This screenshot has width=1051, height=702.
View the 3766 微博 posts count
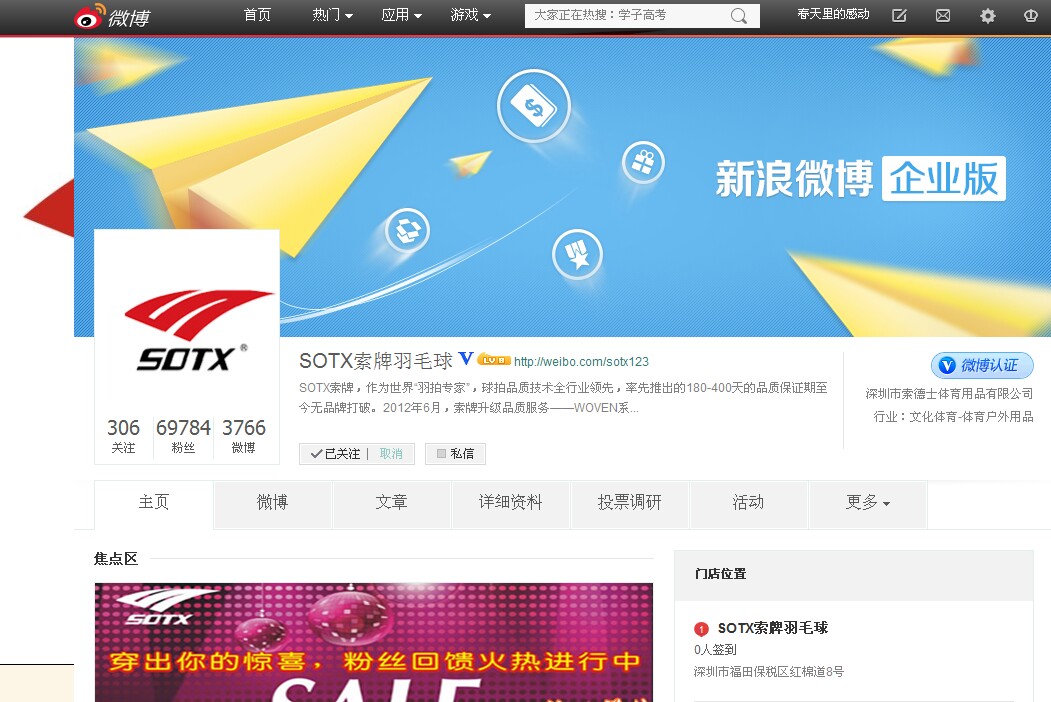(243, 436)
